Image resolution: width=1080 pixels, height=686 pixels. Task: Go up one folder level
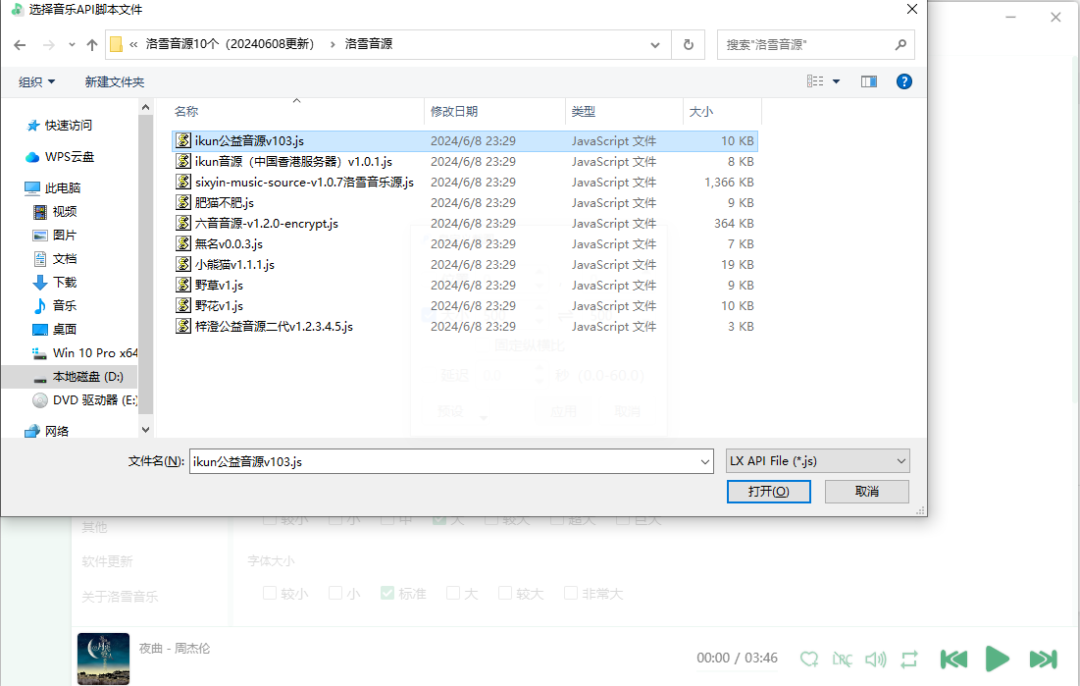pyautogui.click(x=92, y=45)
